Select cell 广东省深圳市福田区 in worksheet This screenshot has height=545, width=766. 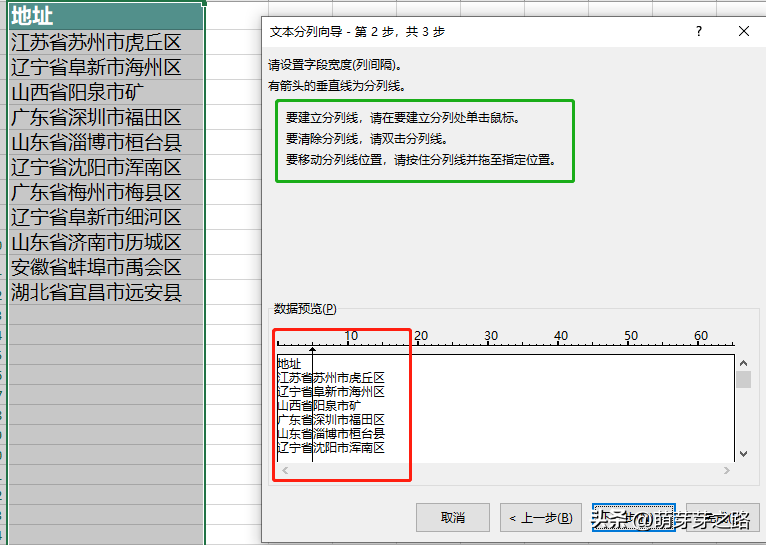(x=106, y=117)
